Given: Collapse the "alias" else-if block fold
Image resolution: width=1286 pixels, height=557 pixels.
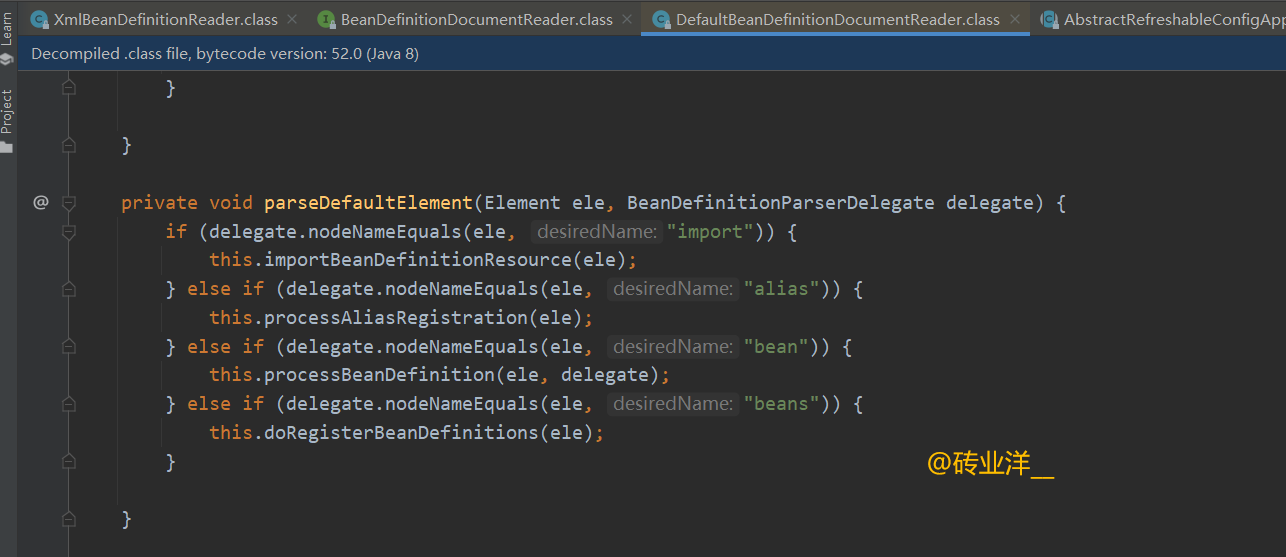Looking at the screenshot, I should [68, 289].
